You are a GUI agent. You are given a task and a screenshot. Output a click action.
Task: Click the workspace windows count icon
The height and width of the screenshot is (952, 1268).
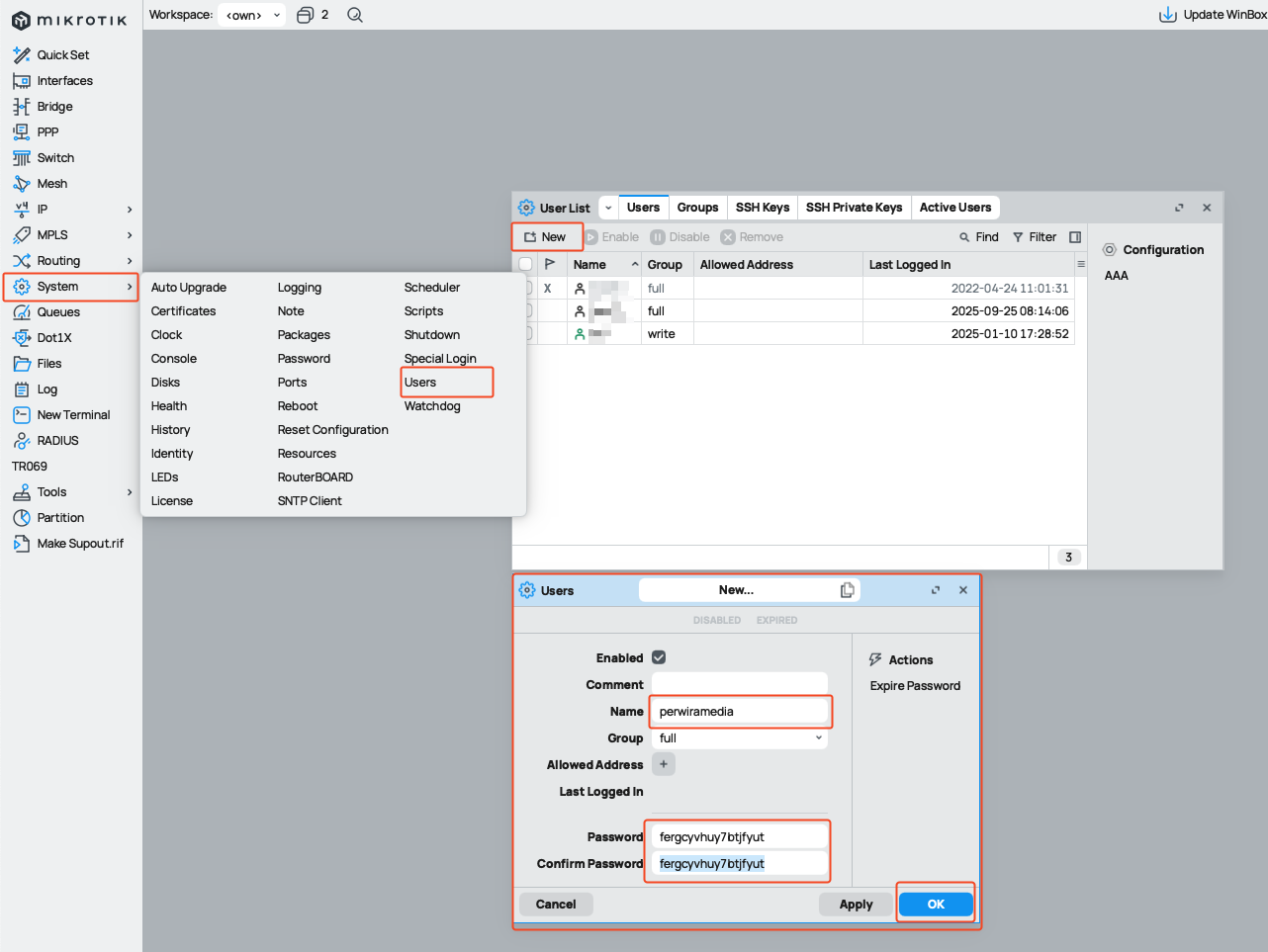pos(306,15)
